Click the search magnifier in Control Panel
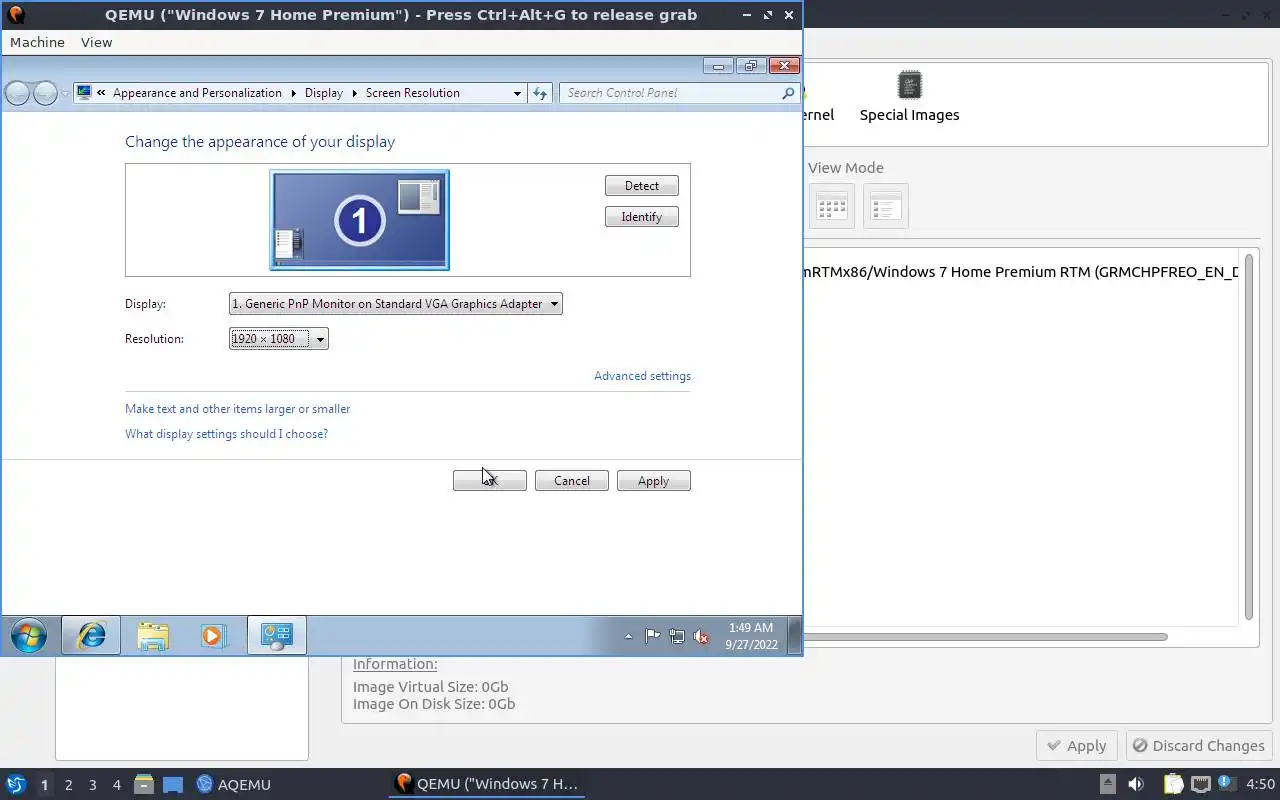Screen dimensions: 1280x800 788,93
